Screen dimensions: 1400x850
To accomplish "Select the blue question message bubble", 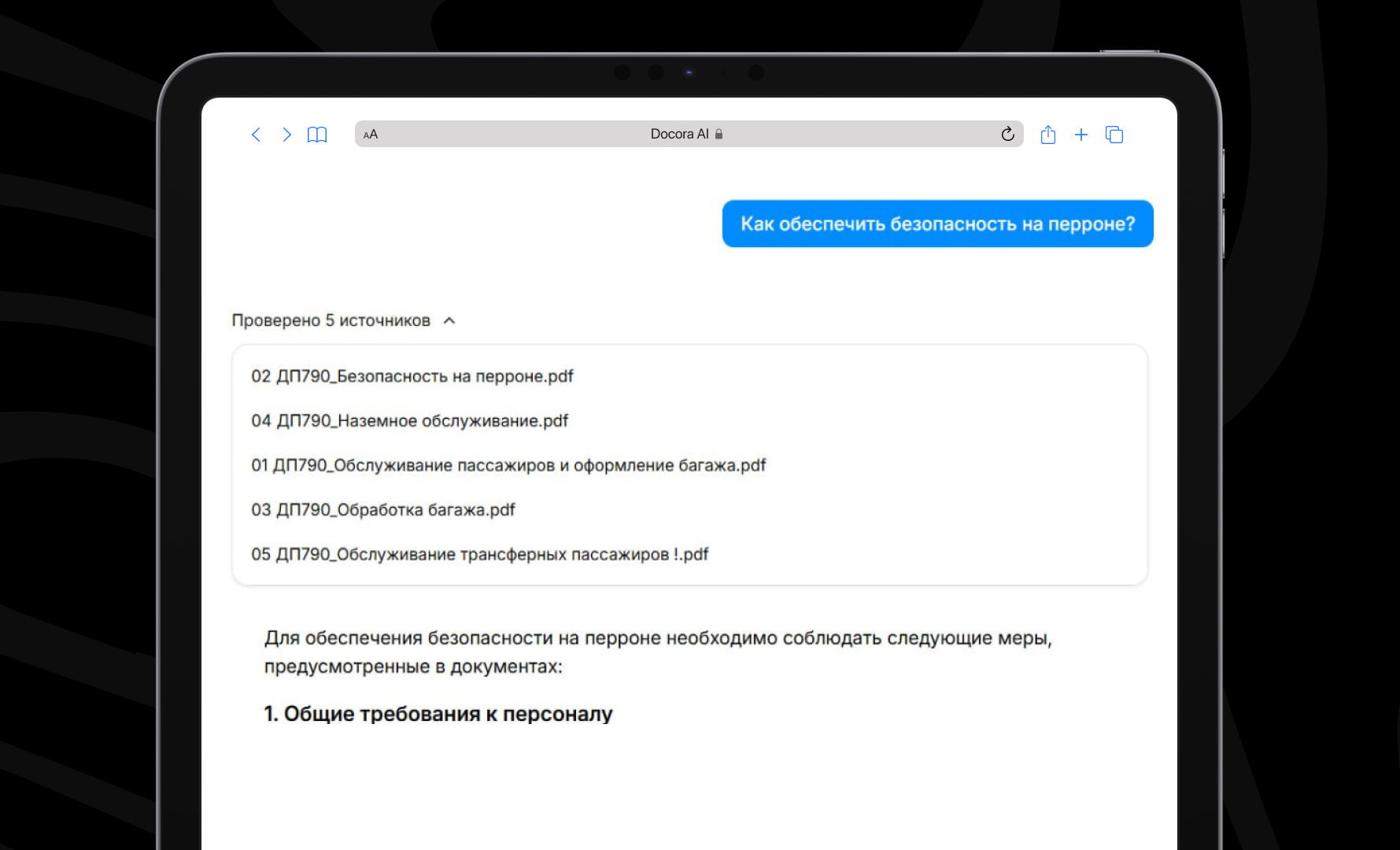I will pos(937,224).
